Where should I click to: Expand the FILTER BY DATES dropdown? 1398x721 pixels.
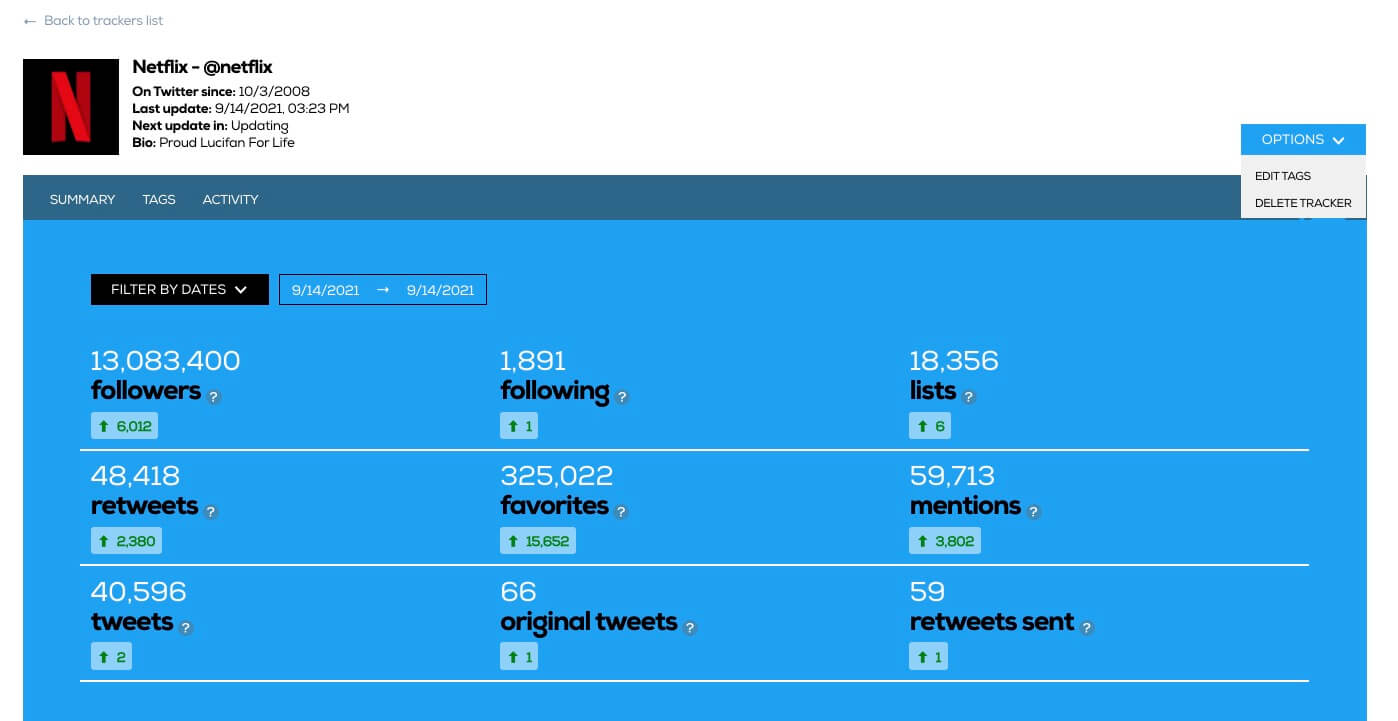coord(179,289)
